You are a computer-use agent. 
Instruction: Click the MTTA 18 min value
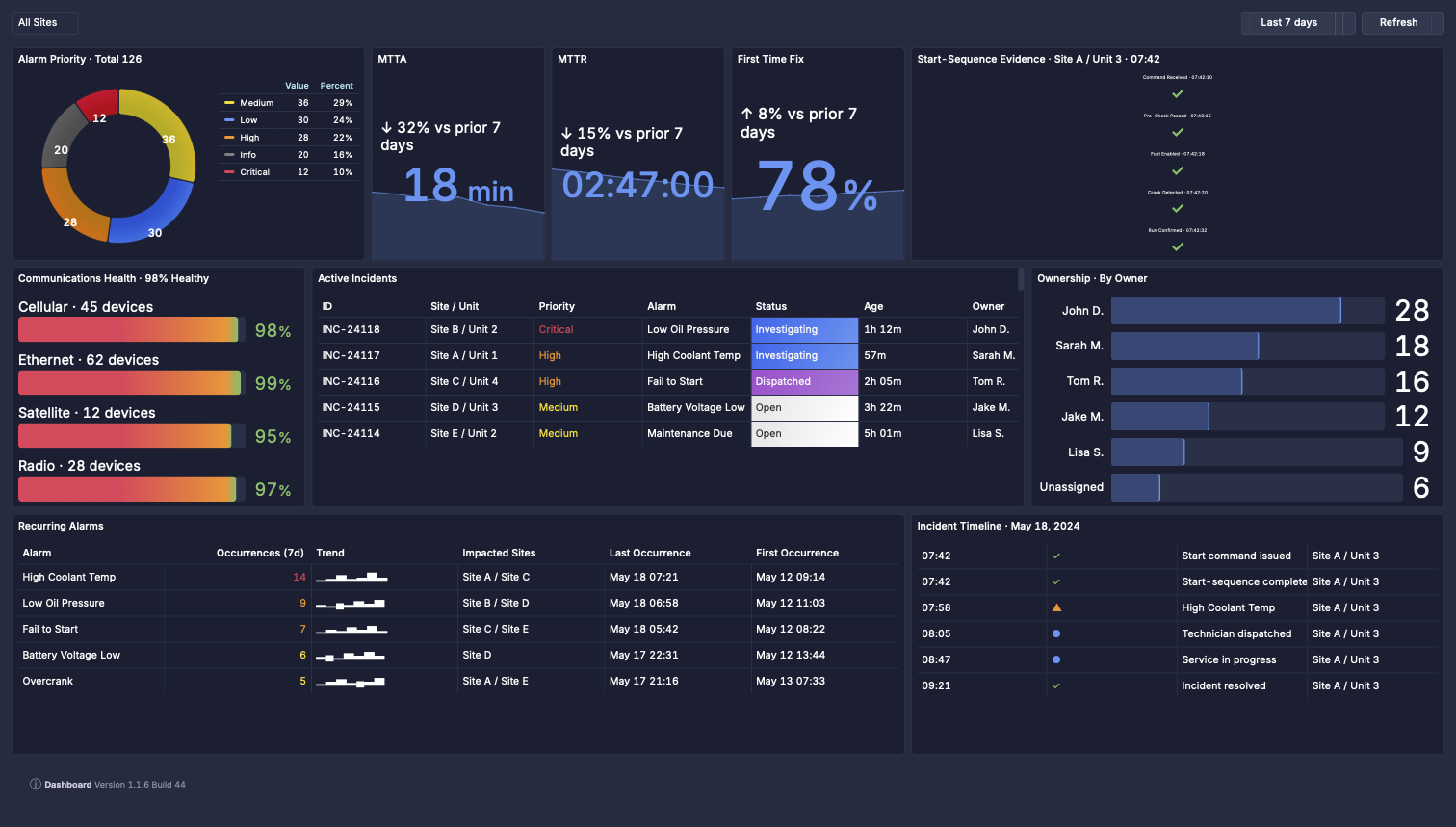(x=458, y=185)
